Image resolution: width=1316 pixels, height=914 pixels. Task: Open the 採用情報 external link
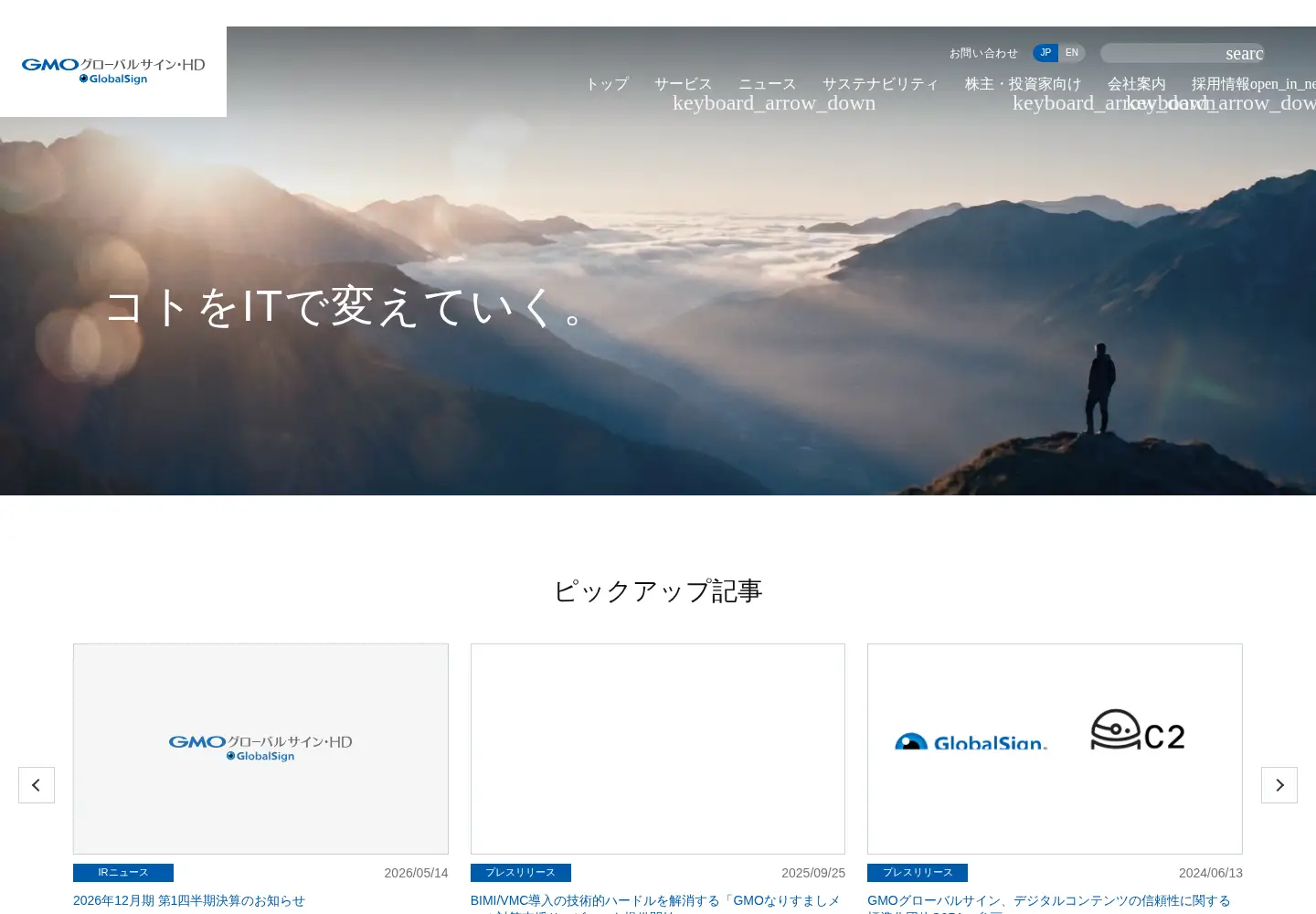[1253, 84]
